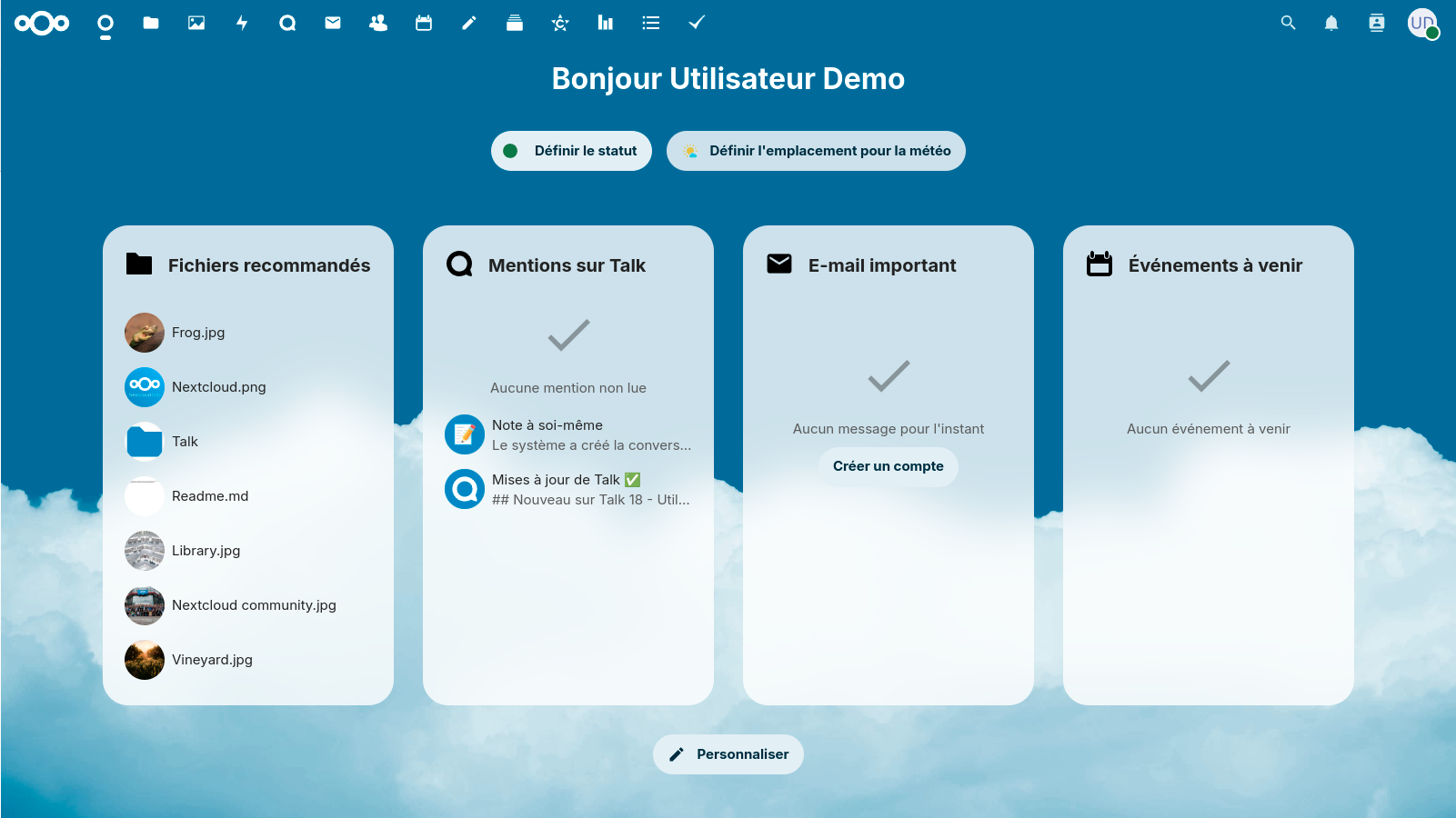
Task: Open the search magnifier icon
Action: point(1288,24)
